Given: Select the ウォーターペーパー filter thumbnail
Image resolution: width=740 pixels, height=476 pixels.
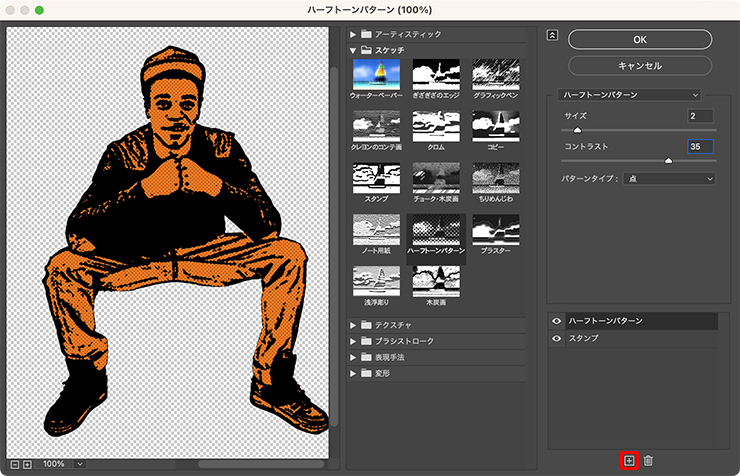Looking at the screenshot, I should tap(375, 75).
